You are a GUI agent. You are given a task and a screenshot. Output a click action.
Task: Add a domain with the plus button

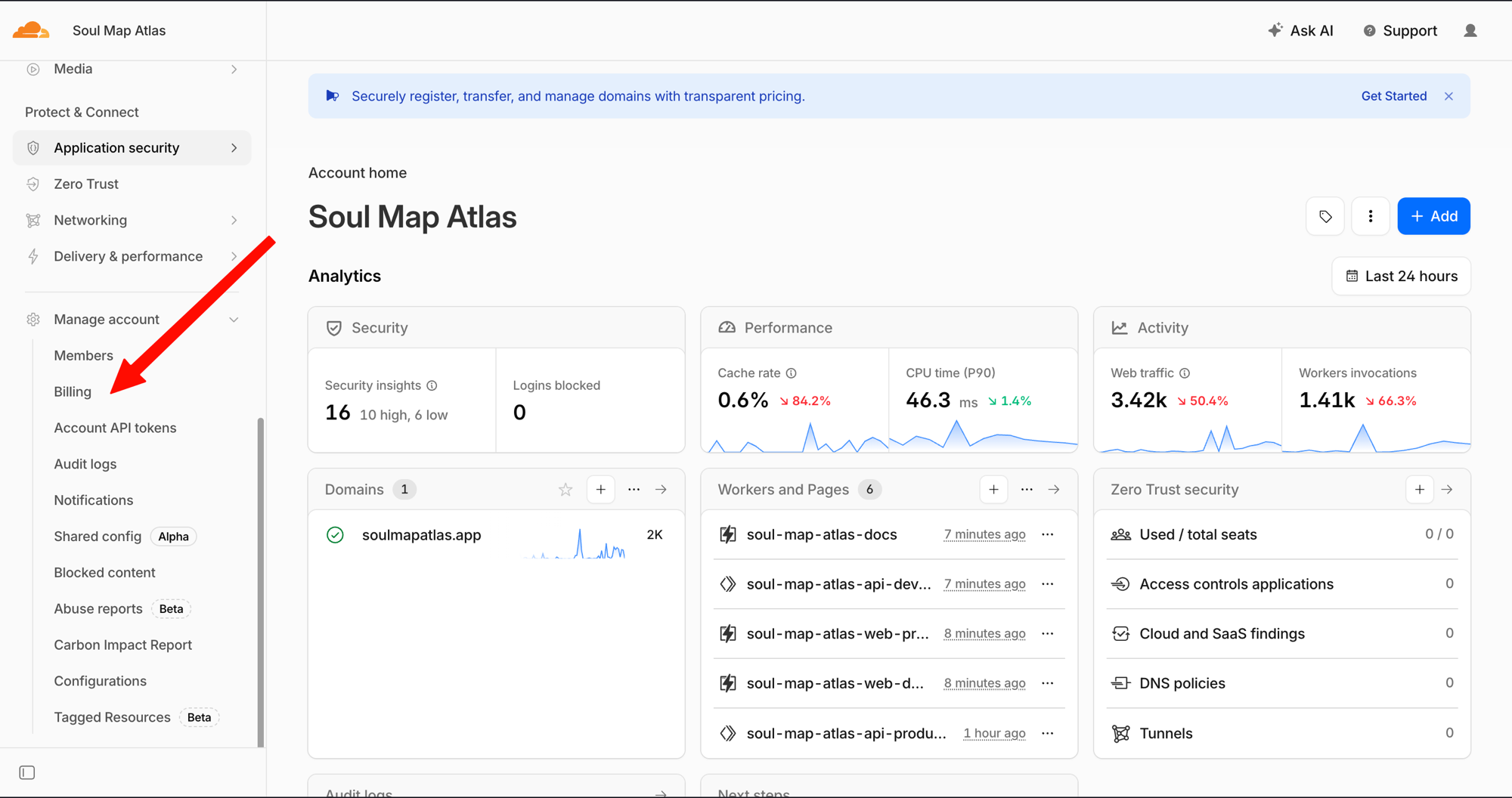coord(601,490)
